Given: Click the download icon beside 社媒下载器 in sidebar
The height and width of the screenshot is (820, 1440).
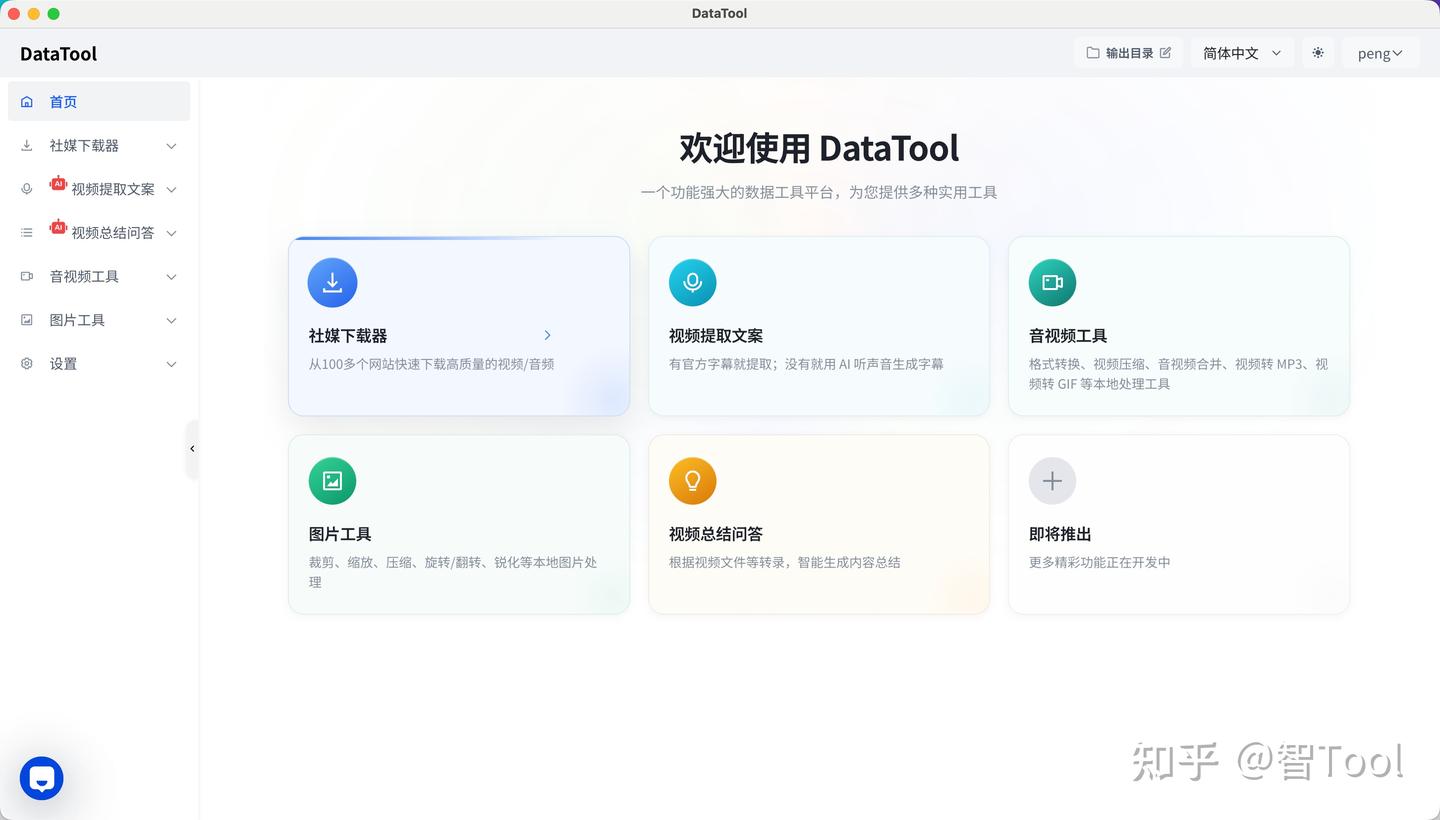Looking at the screenshot, I should 27,146.
